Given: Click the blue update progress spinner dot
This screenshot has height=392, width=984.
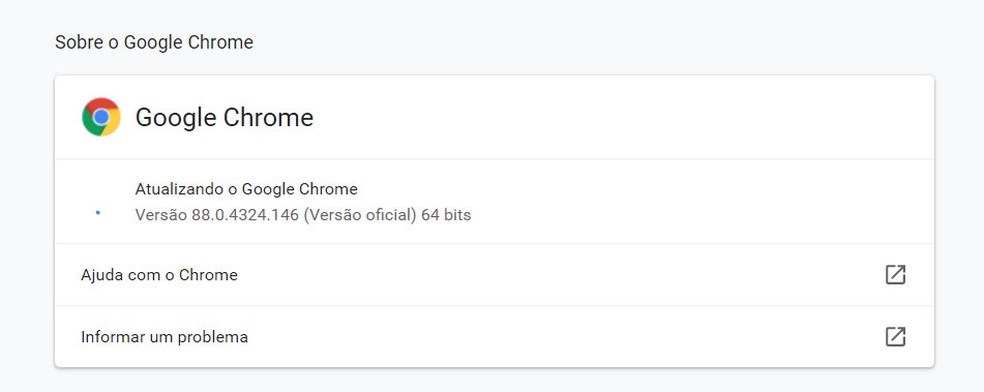Looking at the screenshot, I should click(x=97, y=213).
